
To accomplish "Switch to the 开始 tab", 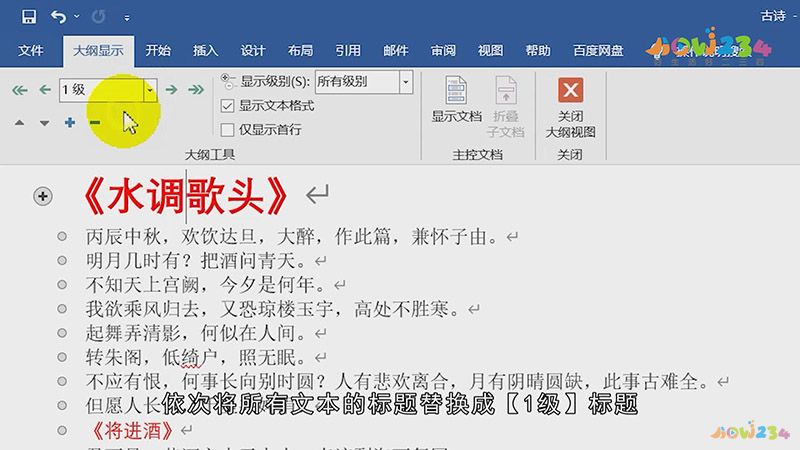I will 158,51.
